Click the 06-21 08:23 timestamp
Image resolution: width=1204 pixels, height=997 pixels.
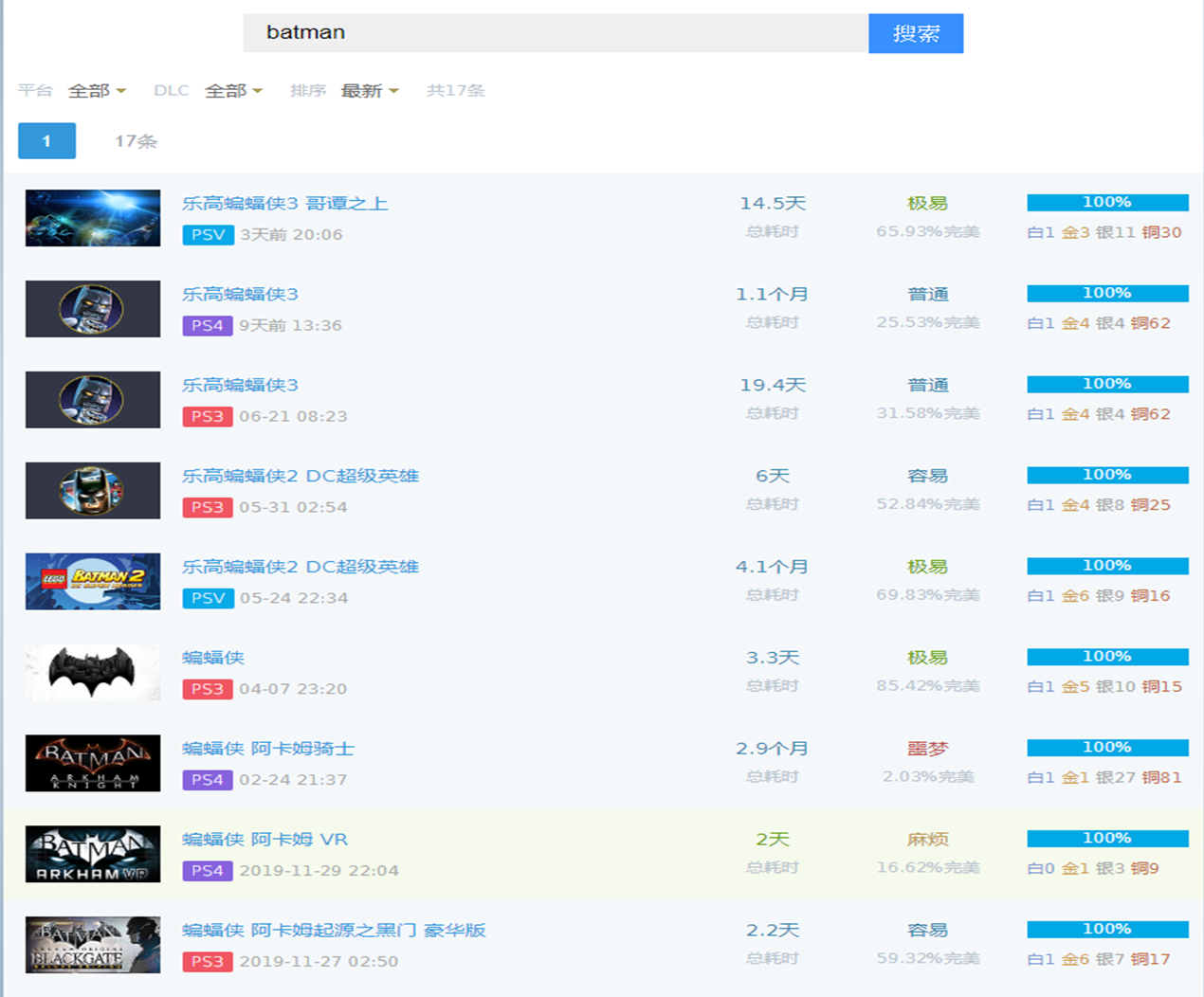tap(293, 417)
